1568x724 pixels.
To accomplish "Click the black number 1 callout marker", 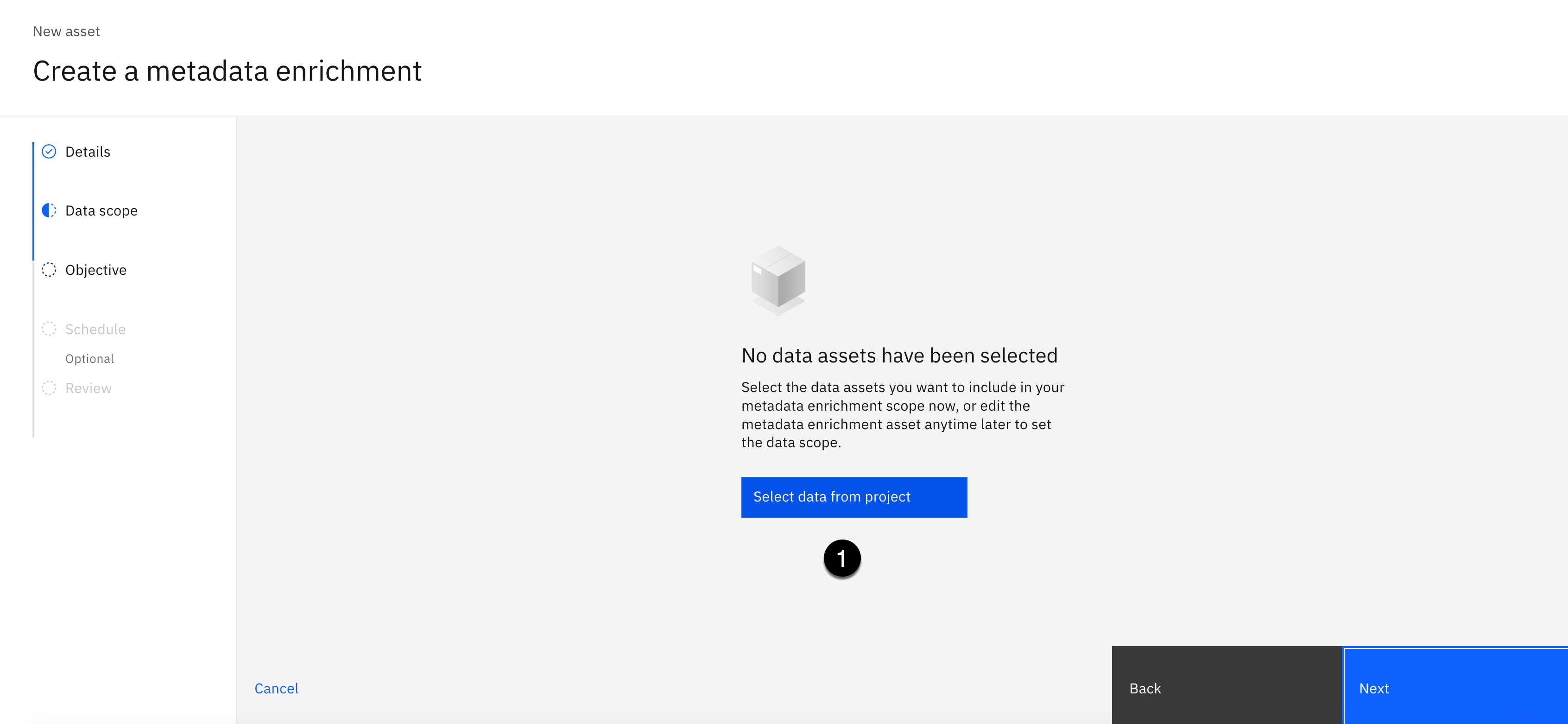I will (842, 558).
